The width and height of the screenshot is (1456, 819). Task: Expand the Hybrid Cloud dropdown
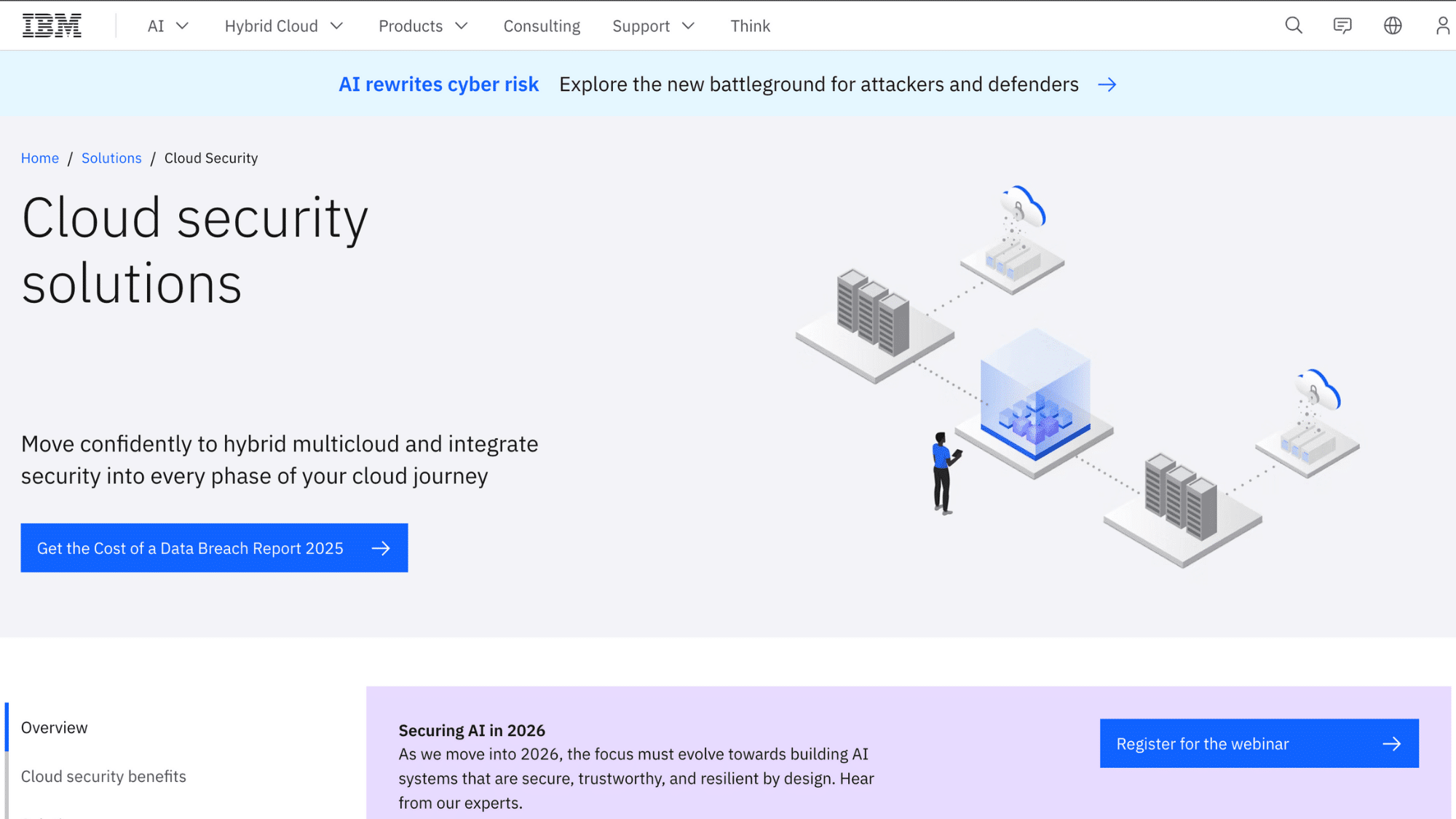283,25
